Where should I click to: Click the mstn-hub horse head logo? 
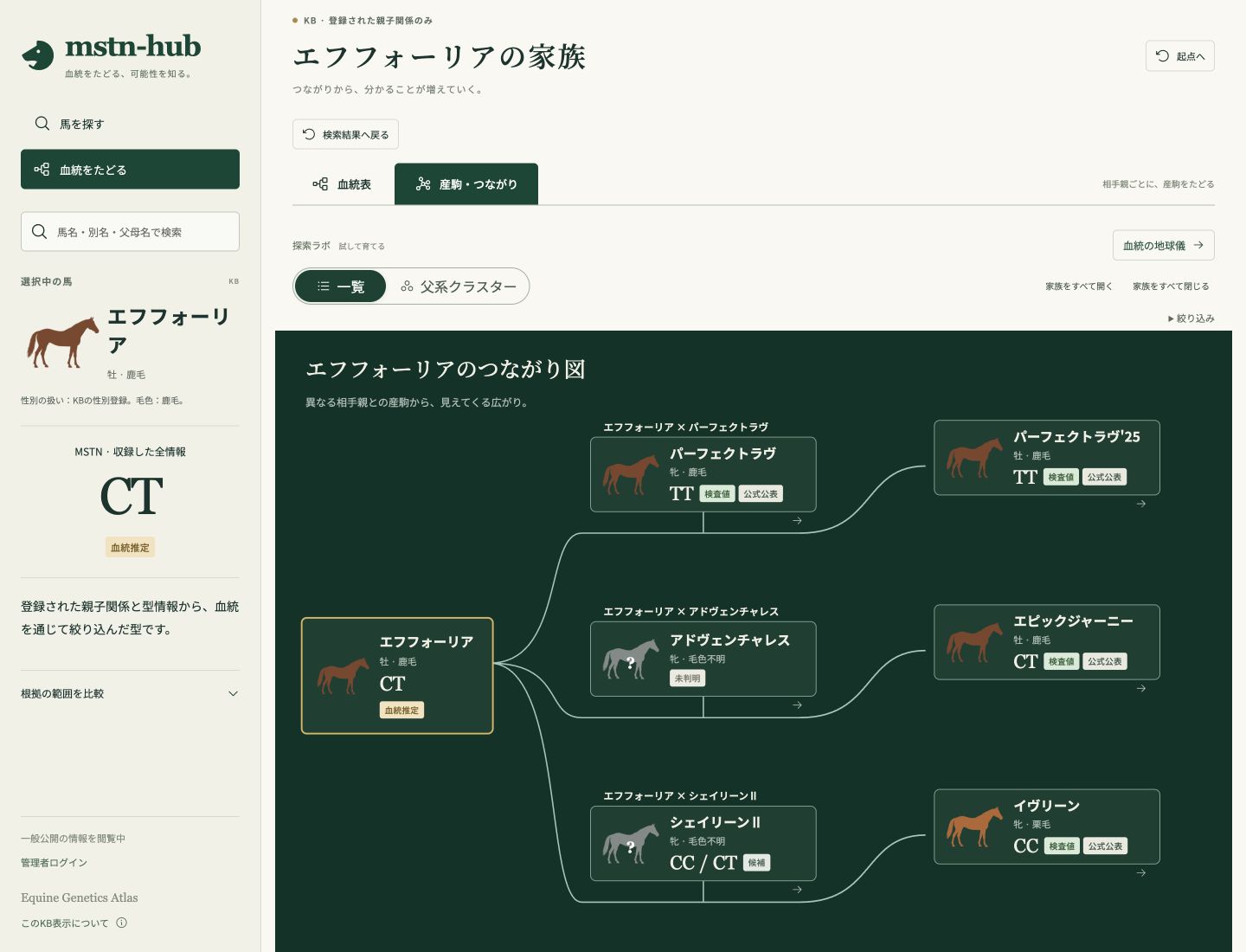tap(38, 55)
